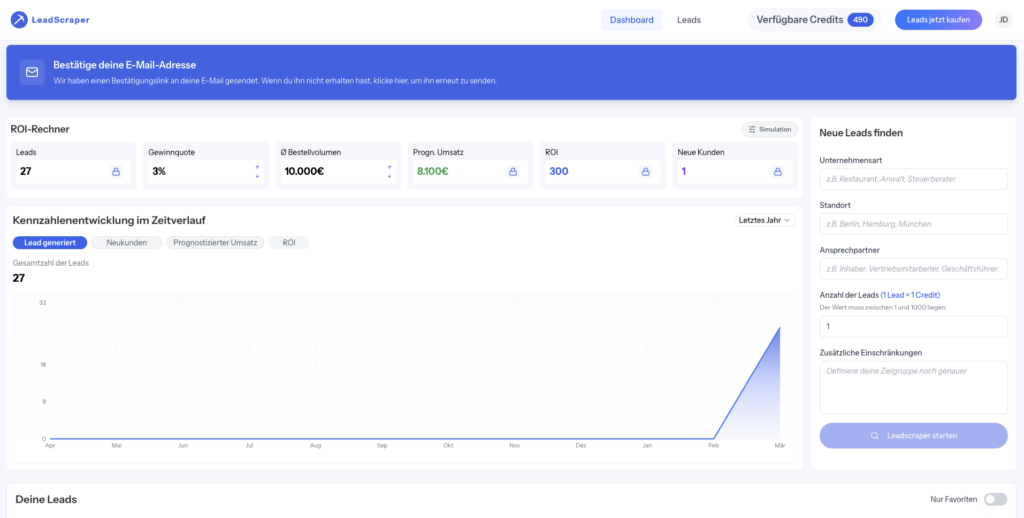
Task: Adjust Gewinnquote with its stepper arrows
Action: tap(257, 172)
